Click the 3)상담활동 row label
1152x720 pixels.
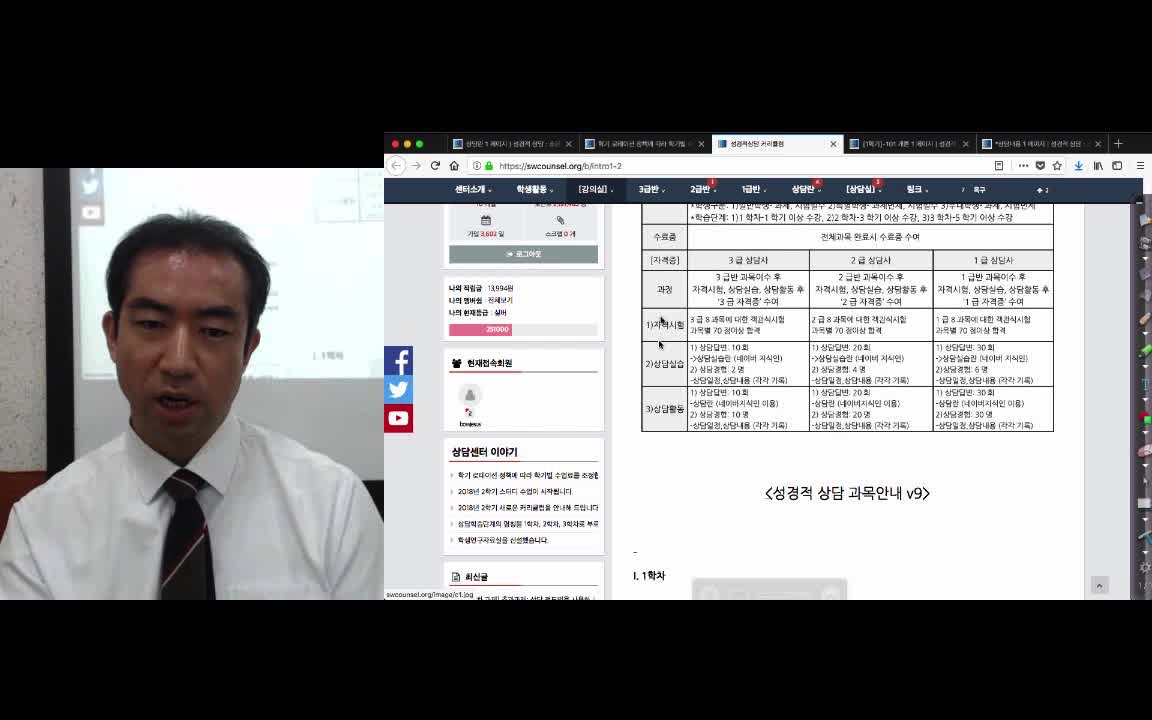[665, 408]
